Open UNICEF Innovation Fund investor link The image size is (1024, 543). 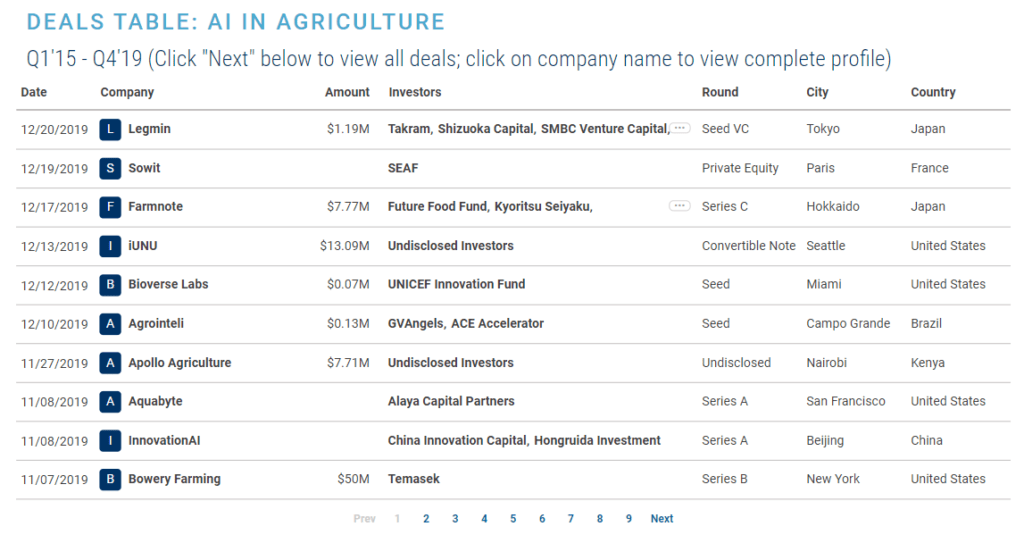456,284
